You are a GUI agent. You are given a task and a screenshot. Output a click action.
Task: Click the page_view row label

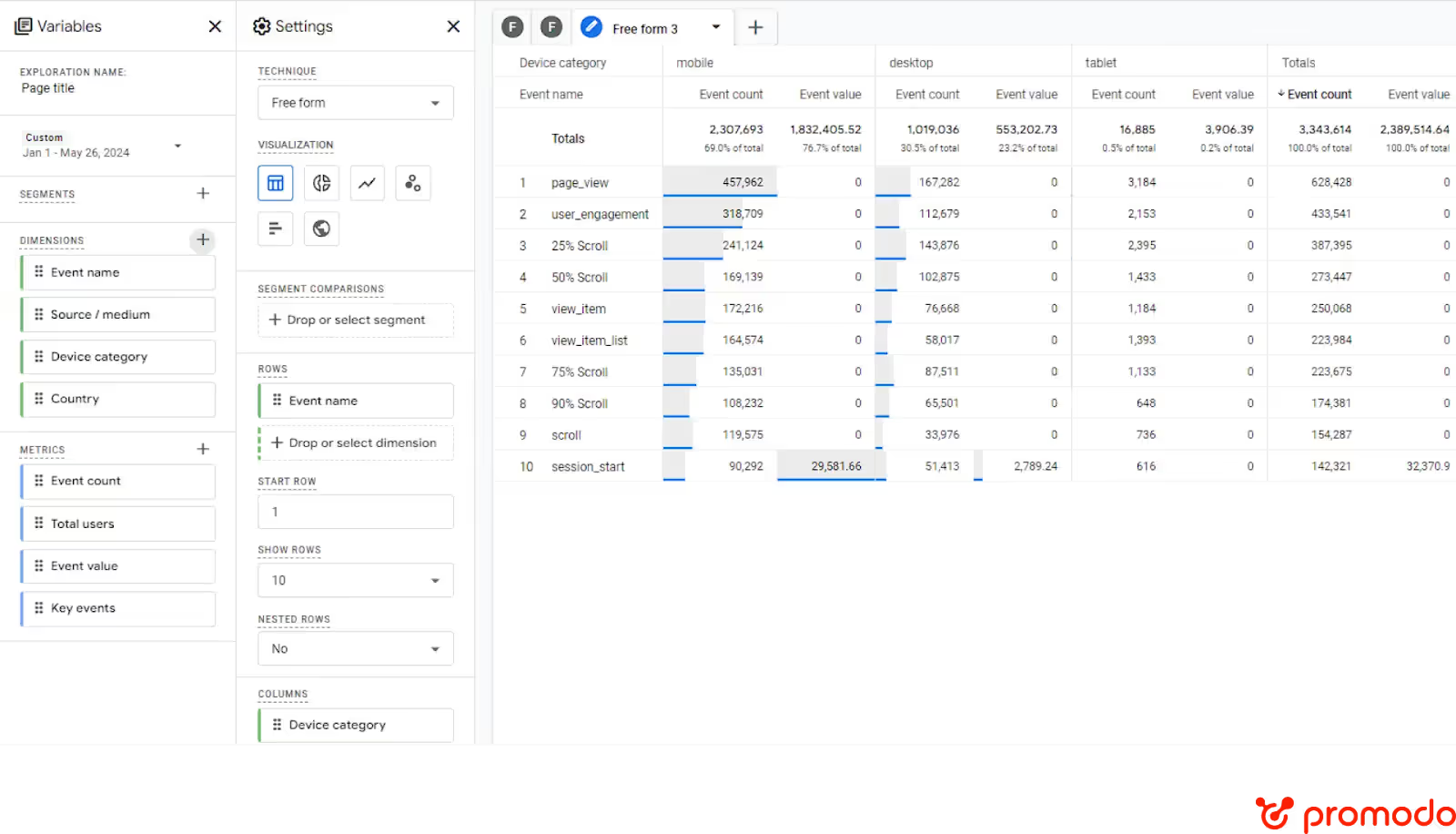point(580,182)
